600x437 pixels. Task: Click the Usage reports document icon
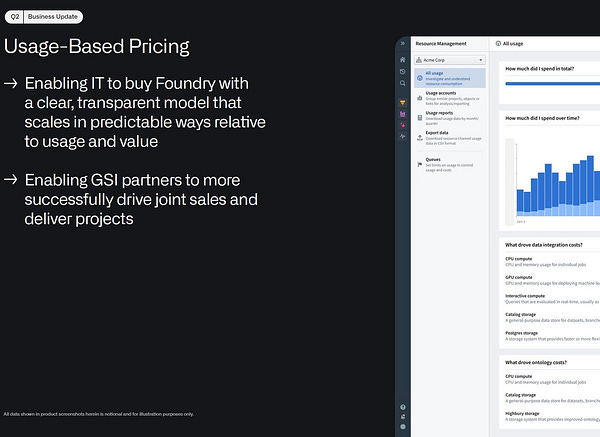420,118
